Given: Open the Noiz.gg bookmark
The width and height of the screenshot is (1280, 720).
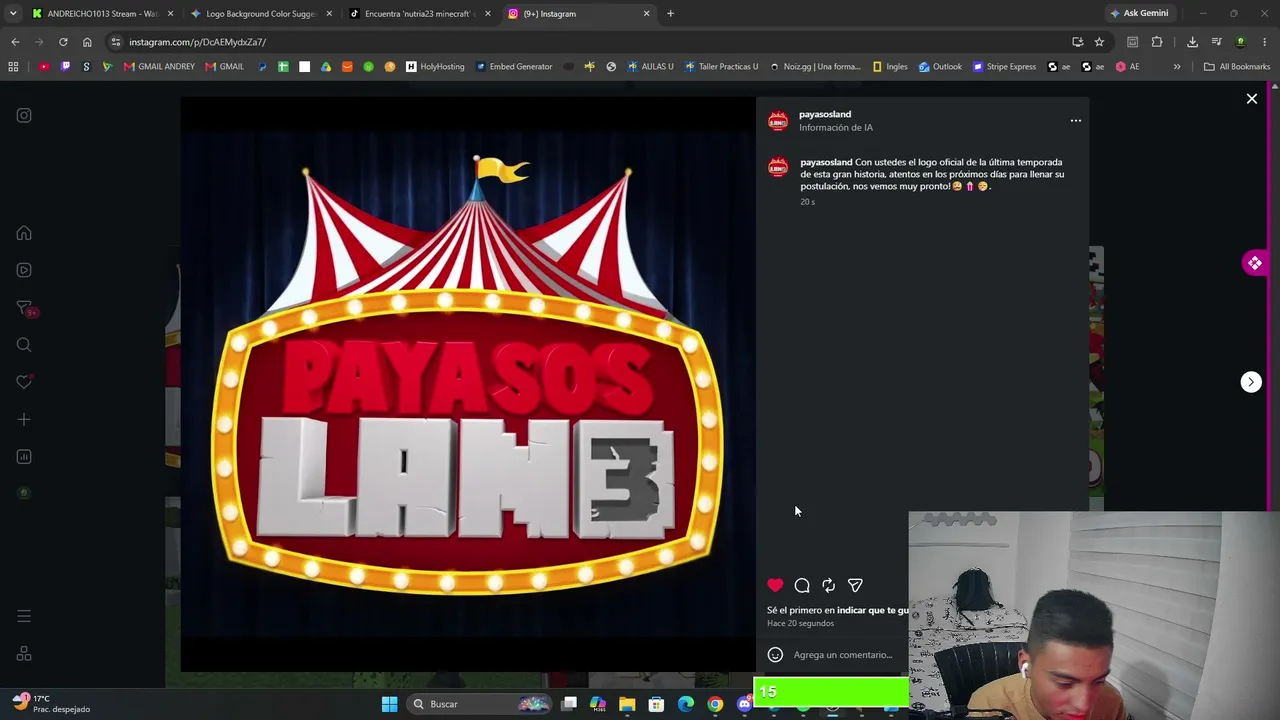Looking at the screenshot, I should (x=815, y=67).
